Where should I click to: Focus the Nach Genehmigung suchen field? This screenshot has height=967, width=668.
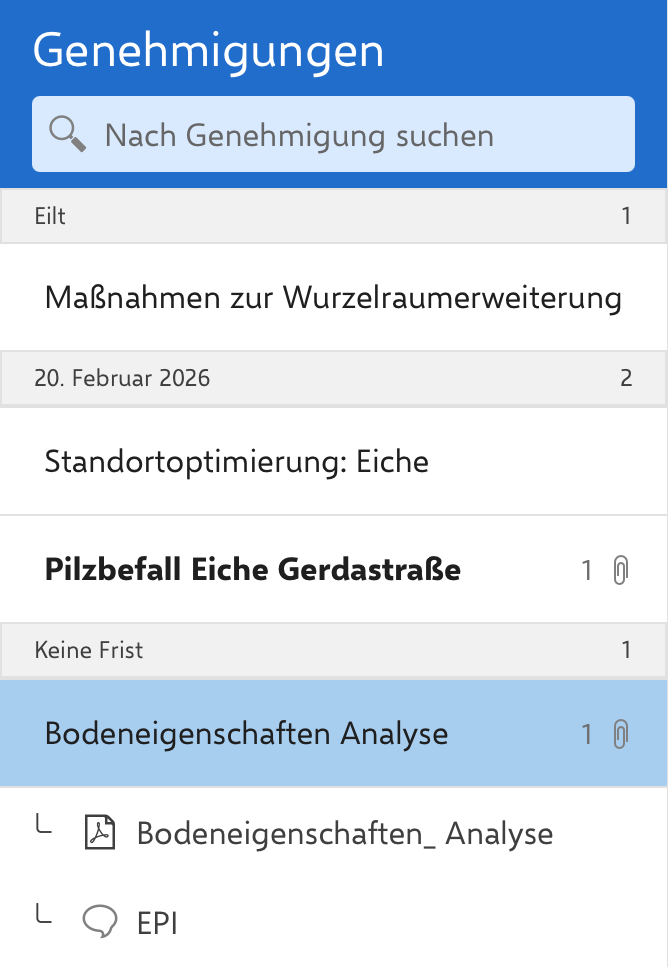click(x=350, y=135)
